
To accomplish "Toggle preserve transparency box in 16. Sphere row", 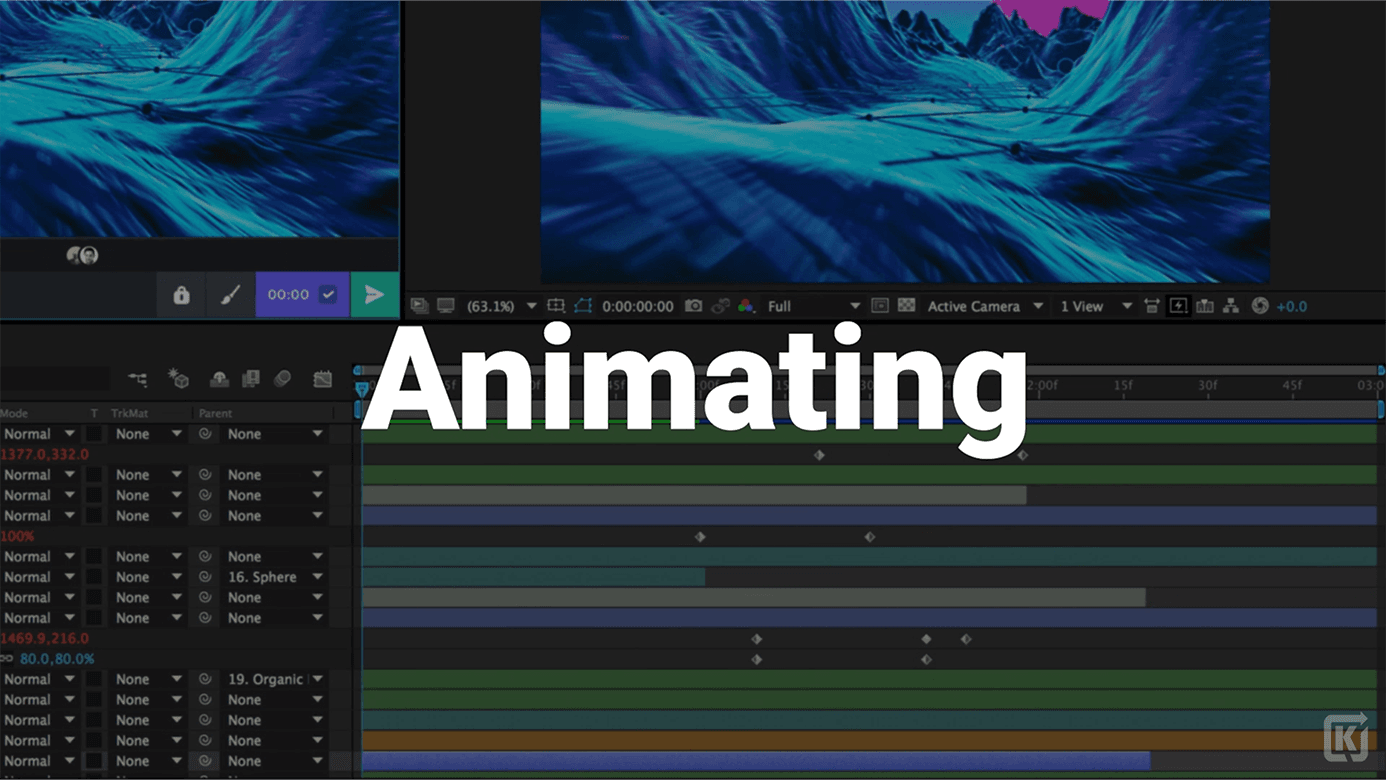I will tap(94, 577).
